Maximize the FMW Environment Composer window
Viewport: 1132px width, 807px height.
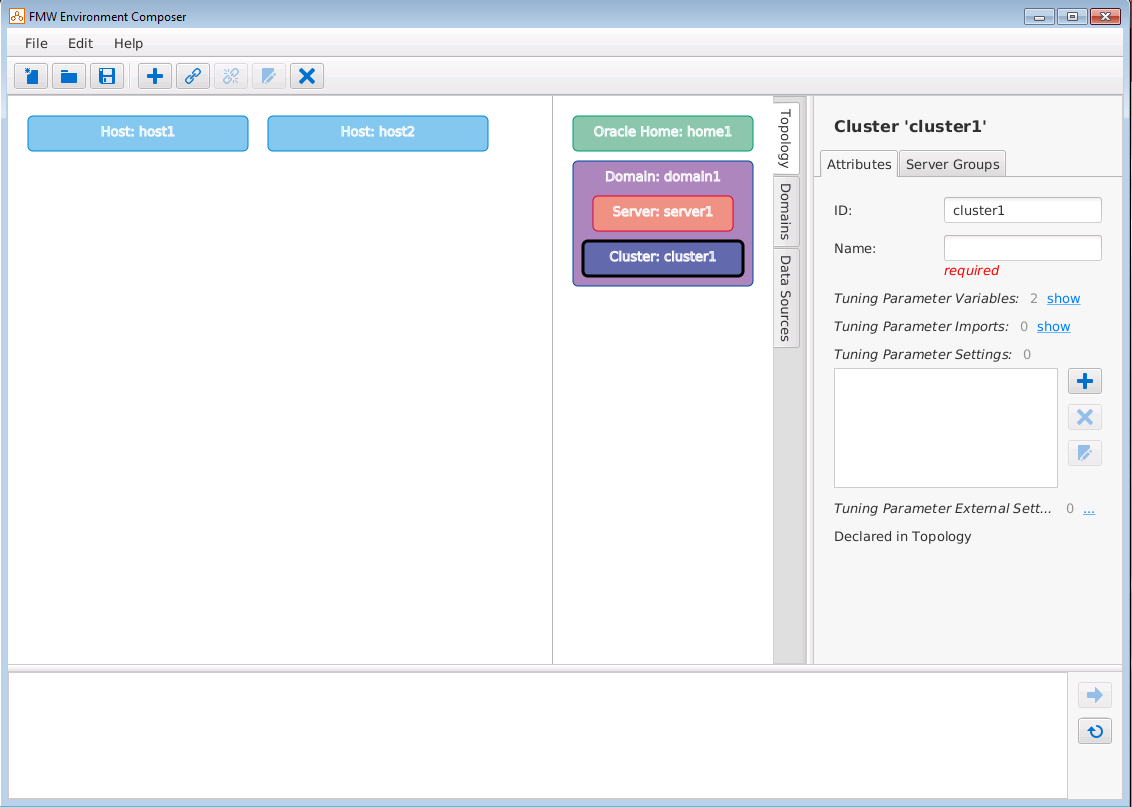[x=1072, y=17]
